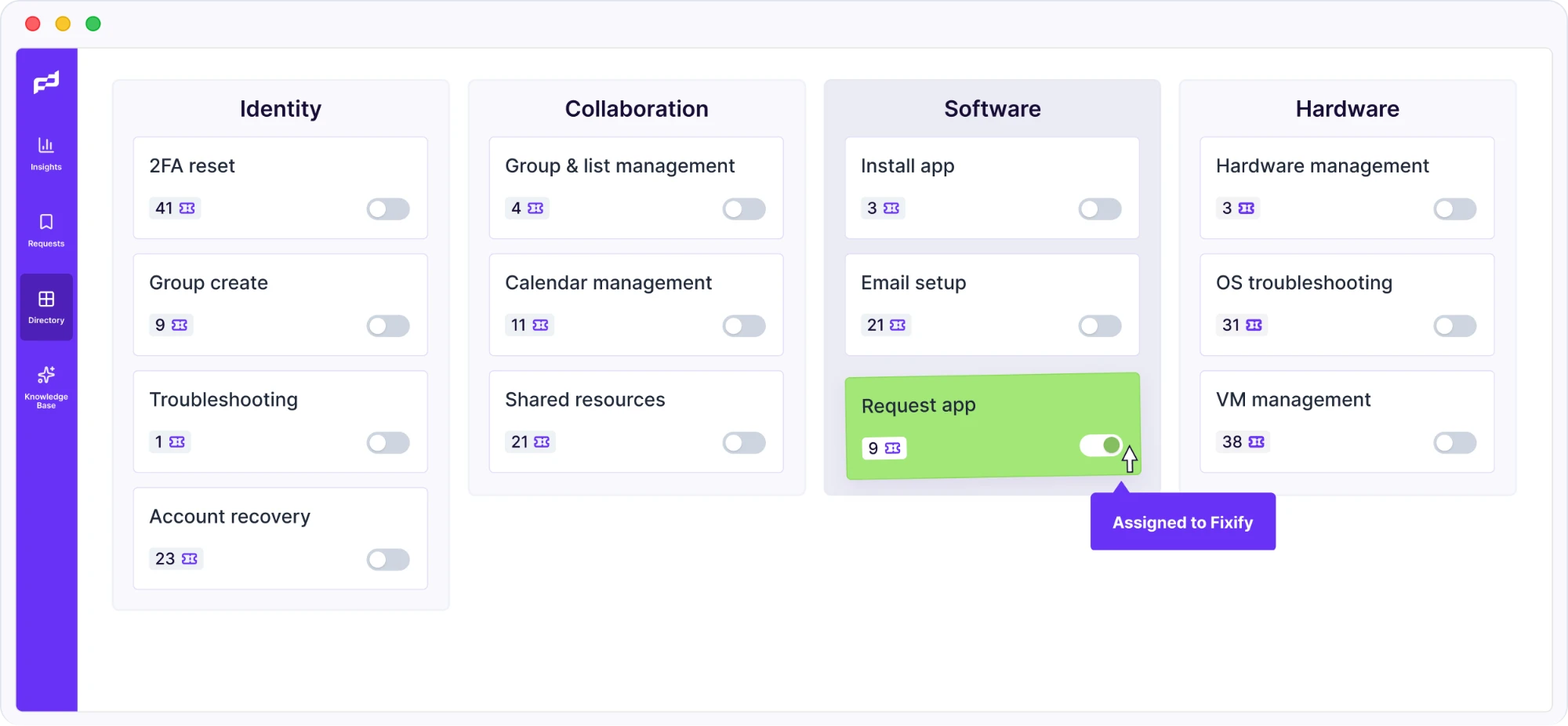
Task: Go to the Requests section
Action: point(46,231)
